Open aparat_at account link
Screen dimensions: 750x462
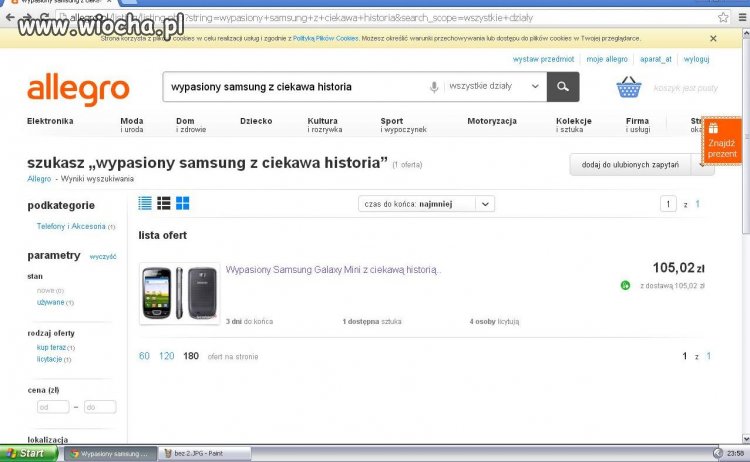tap(656, 59)
